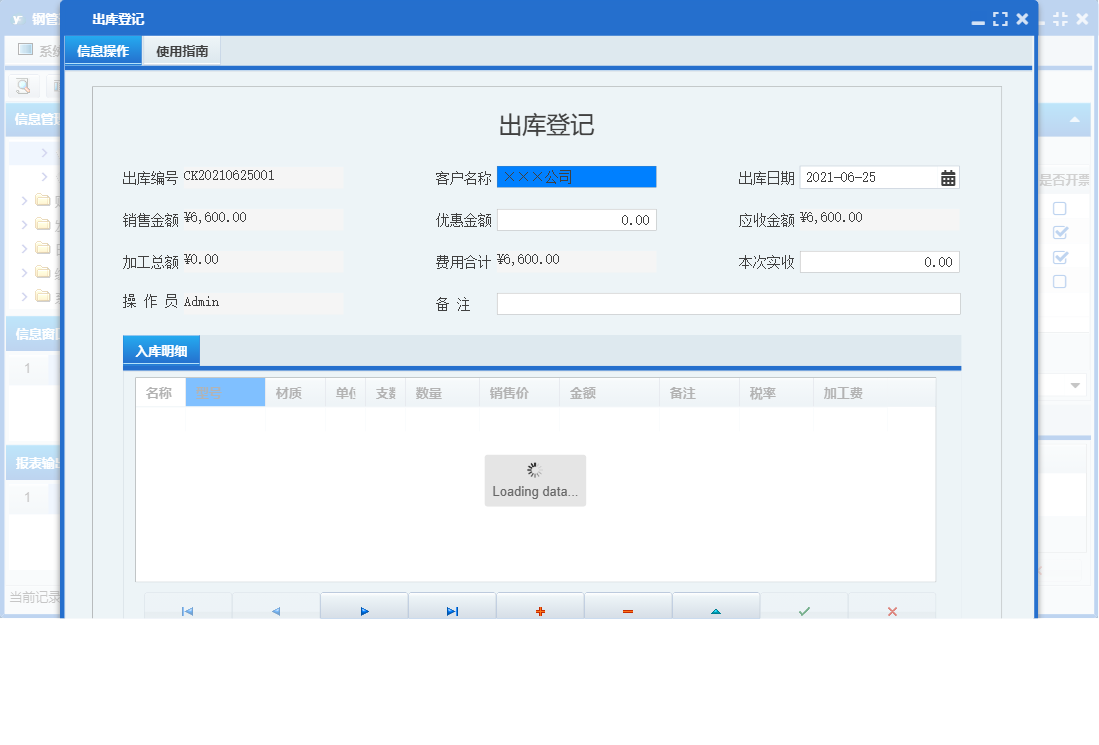Open the 出库日期 calendar picker
The width and height of the screenshot is (1099, 745).
[948, 177]
